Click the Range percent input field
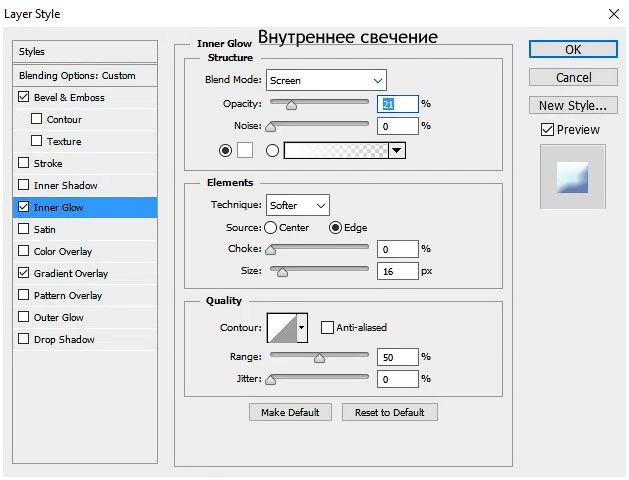 398,356
